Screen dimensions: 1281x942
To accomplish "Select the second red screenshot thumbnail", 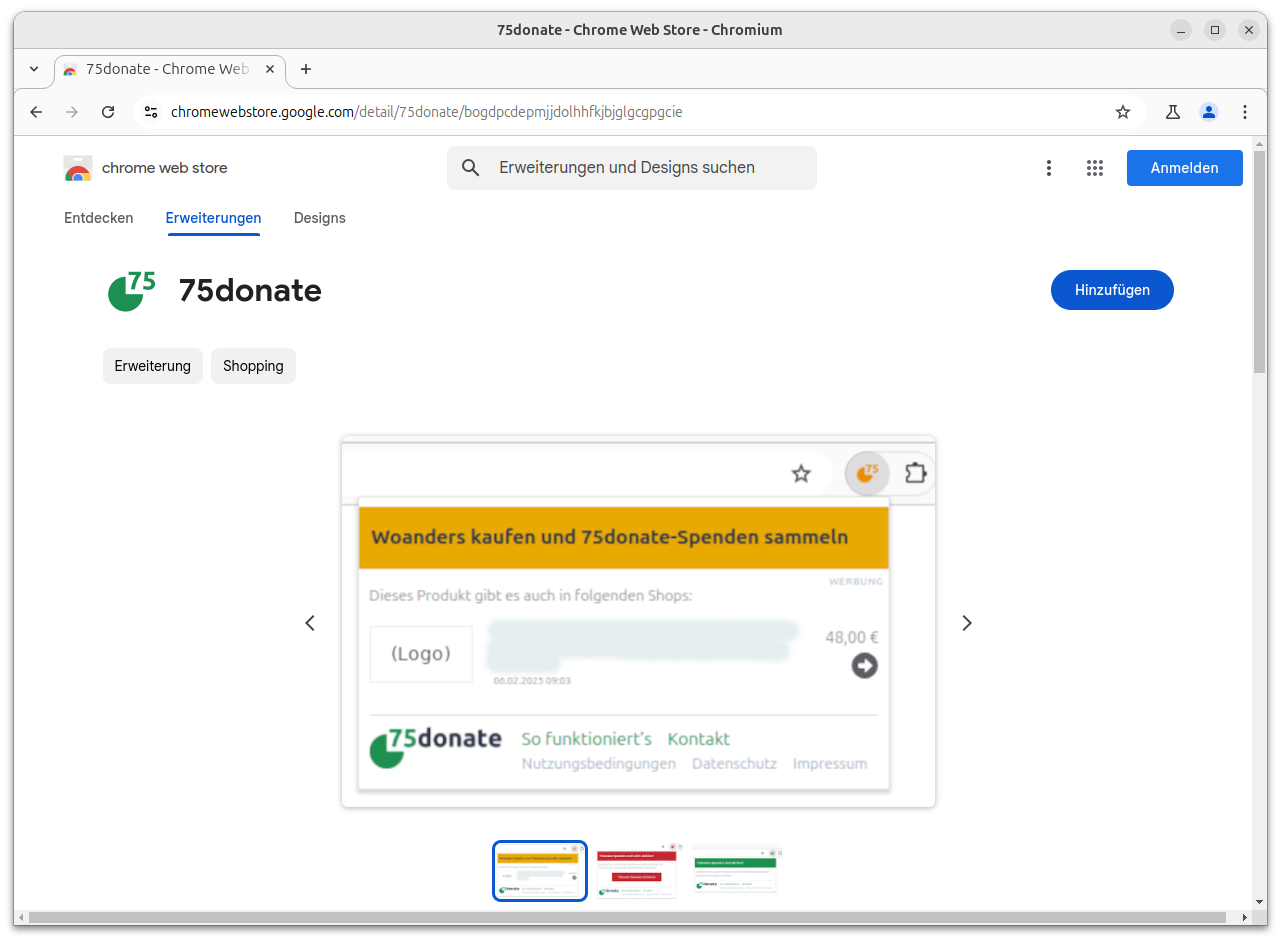I will 637,871.
